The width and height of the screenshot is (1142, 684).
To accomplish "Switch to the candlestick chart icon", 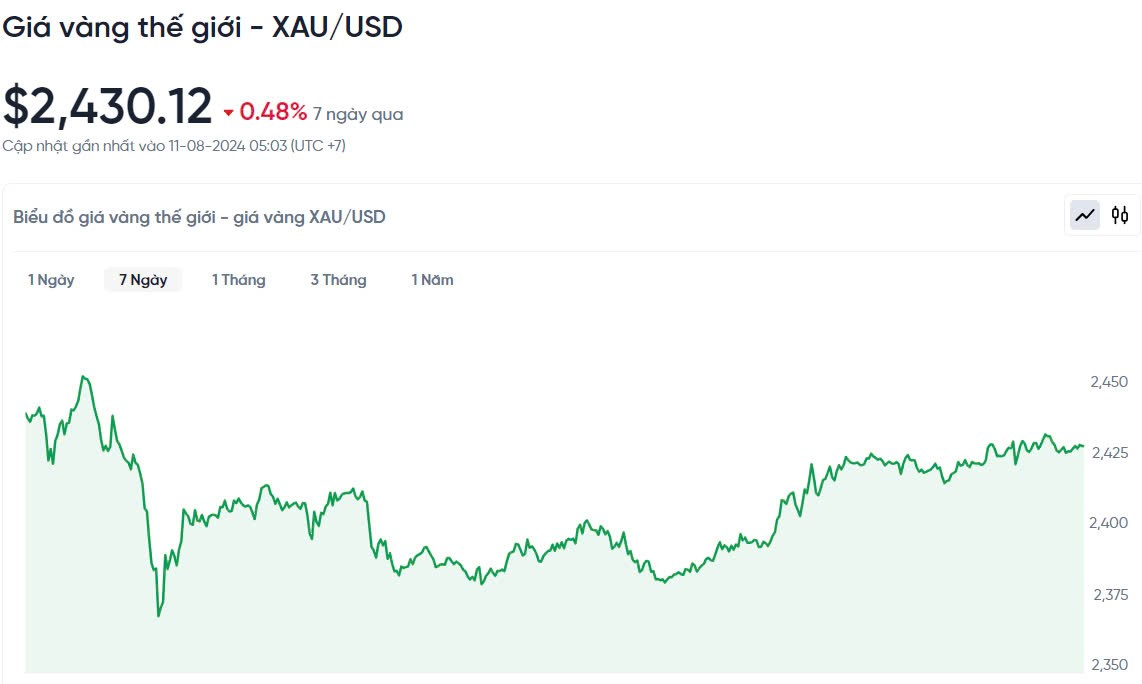I will [1120, 215].
